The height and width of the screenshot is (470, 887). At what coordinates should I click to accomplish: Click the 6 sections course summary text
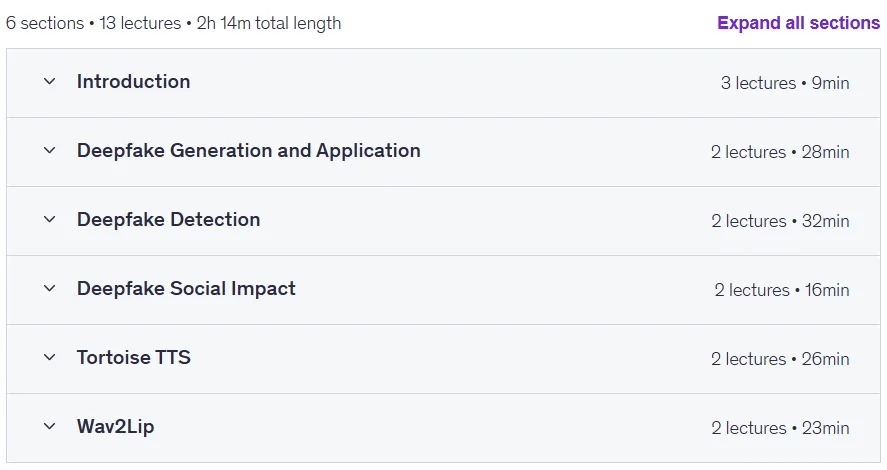[x=173, y=23]
